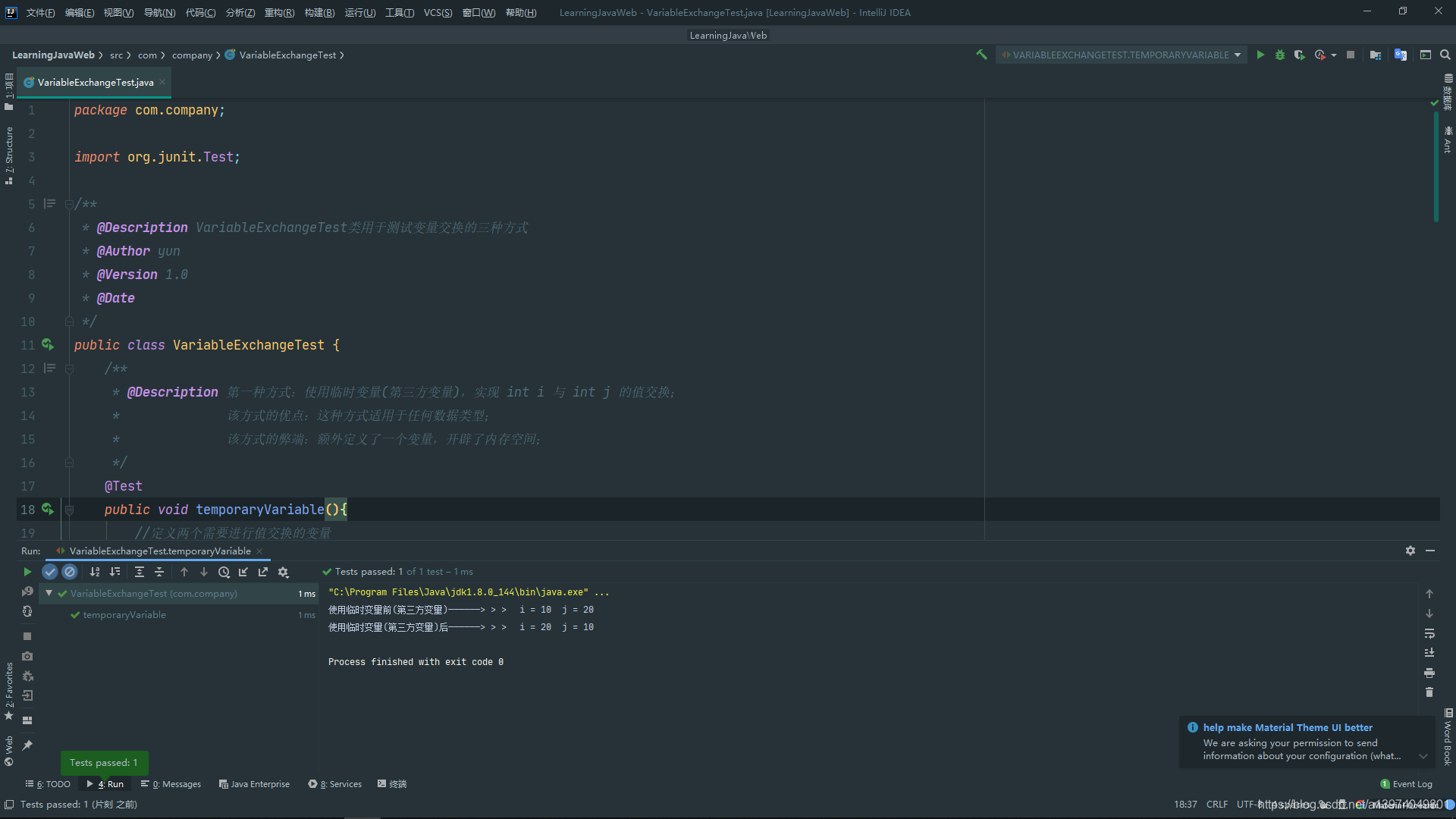This screenshot has height=819, width=1456.
Task: Export test results icon
Action: [263, 572]
